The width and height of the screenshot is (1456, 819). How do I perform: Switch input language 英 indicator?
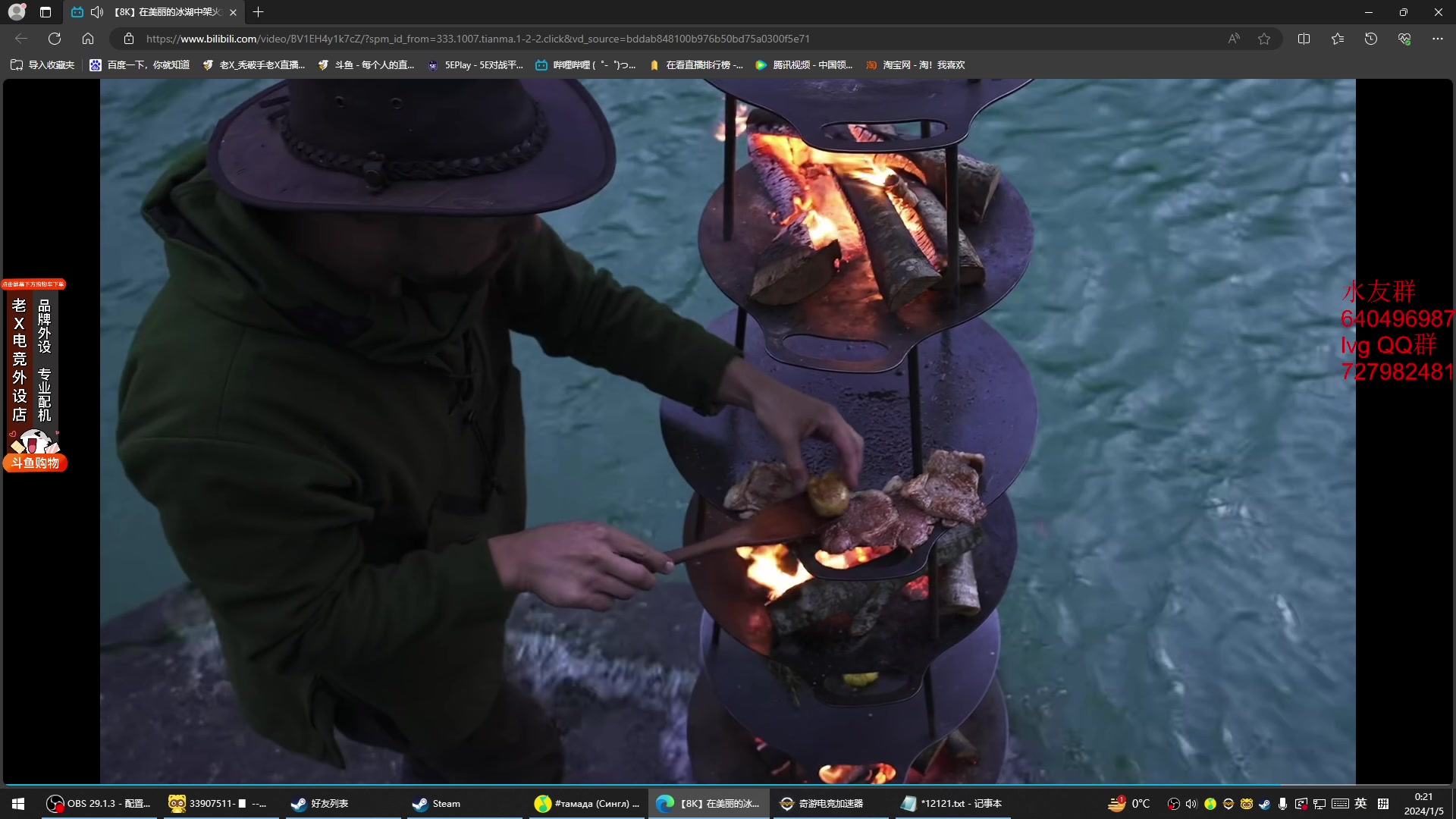point(1360,804)
